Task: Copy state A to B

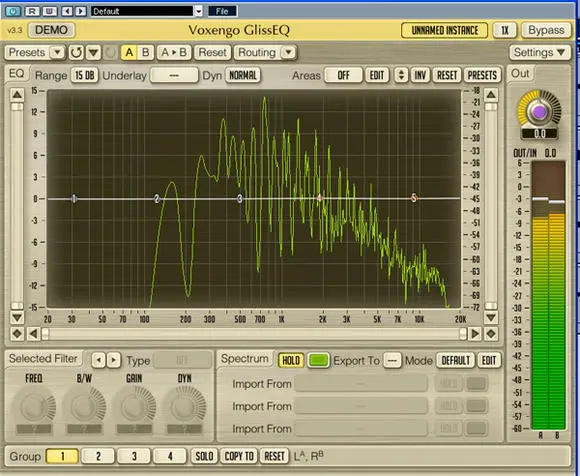Action: tap(174, 53)
